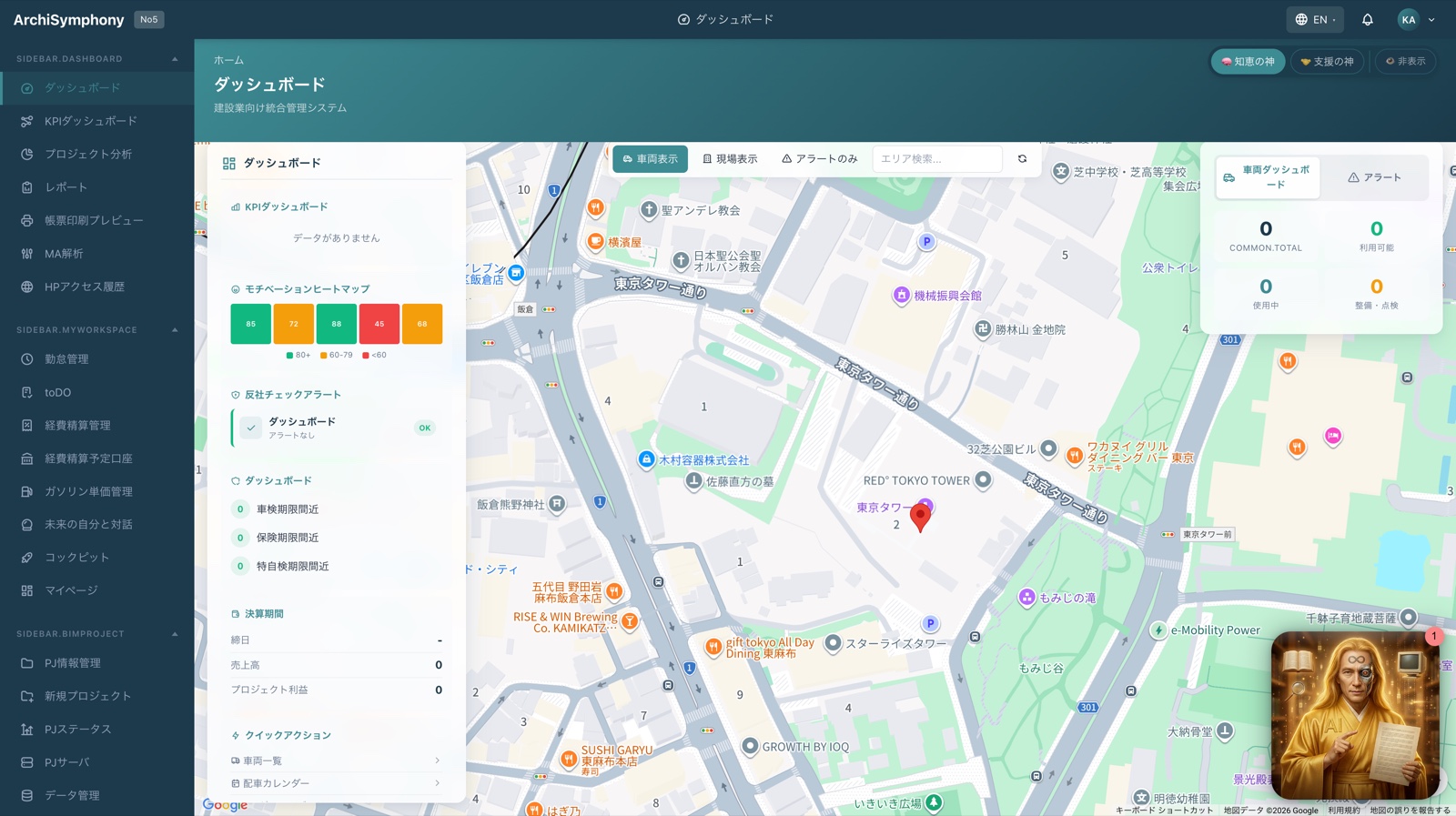Click キーボード ショートカット map link

1165,811
